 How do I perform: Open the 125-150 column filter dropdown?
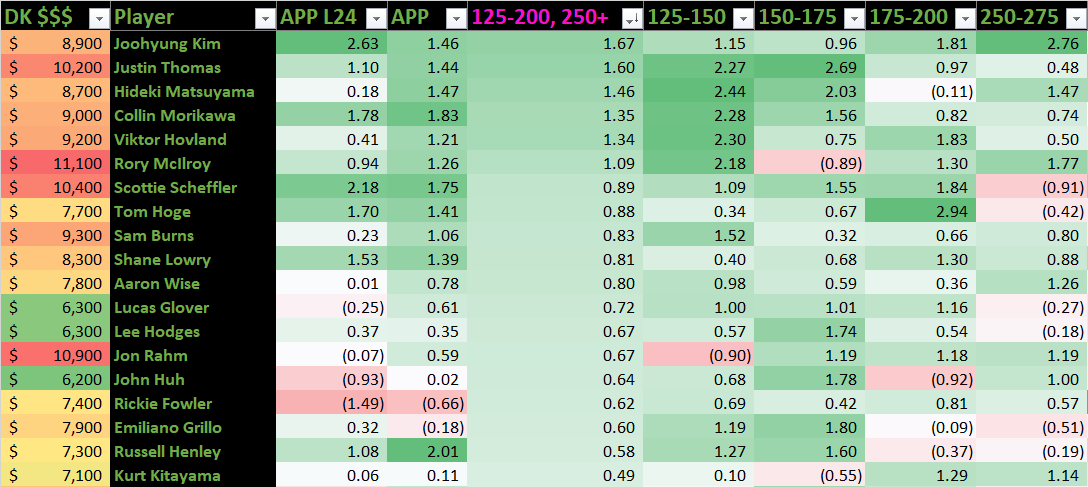pos(743,19)
